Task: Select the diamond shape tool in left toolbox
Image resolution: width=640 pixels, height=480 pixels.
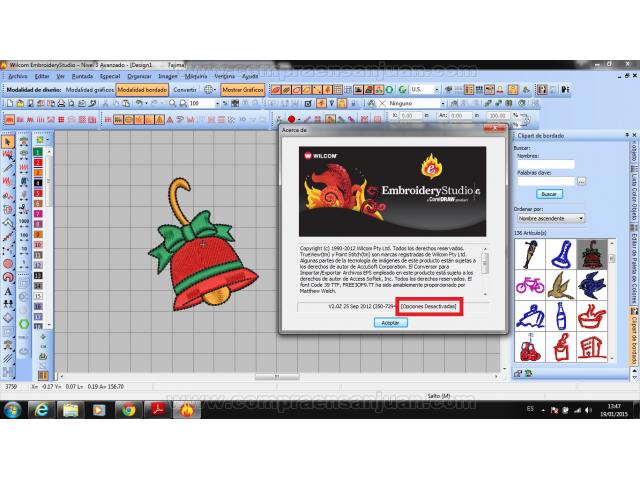Action: [x=8, y=318]
